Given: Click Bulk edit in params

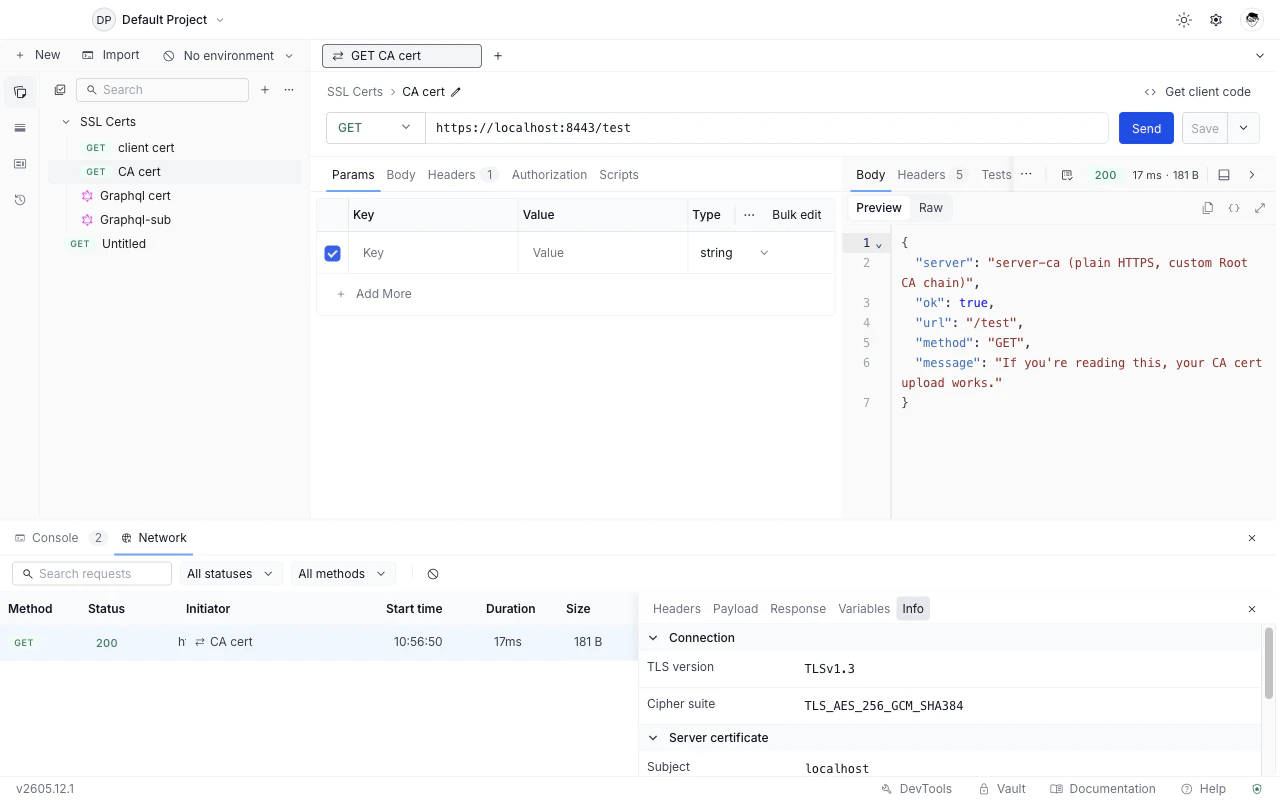Looking at the screenshot, I should click(797, 215).
